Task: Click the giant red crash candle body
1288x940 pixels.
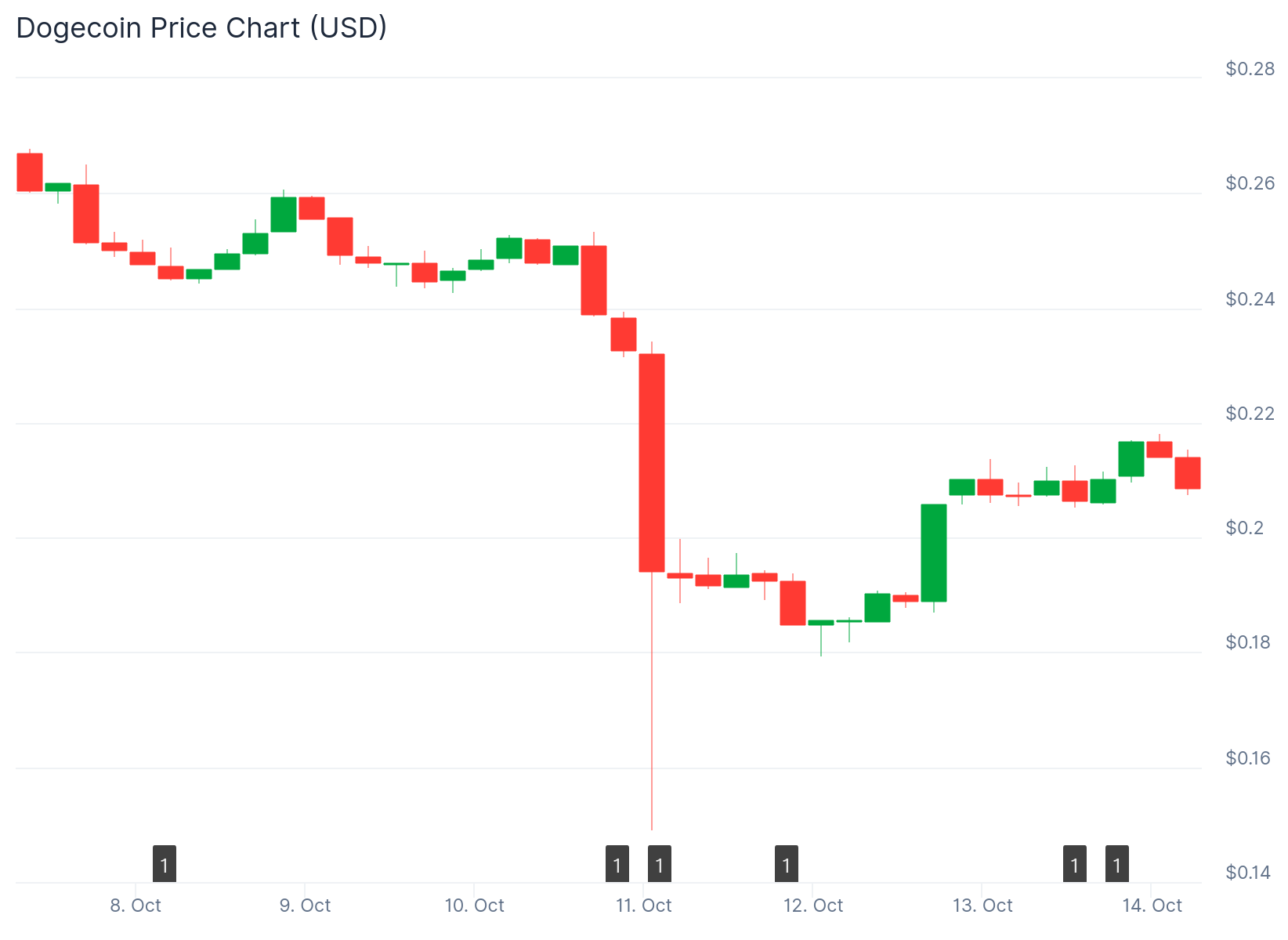Action: coord(652,462)
